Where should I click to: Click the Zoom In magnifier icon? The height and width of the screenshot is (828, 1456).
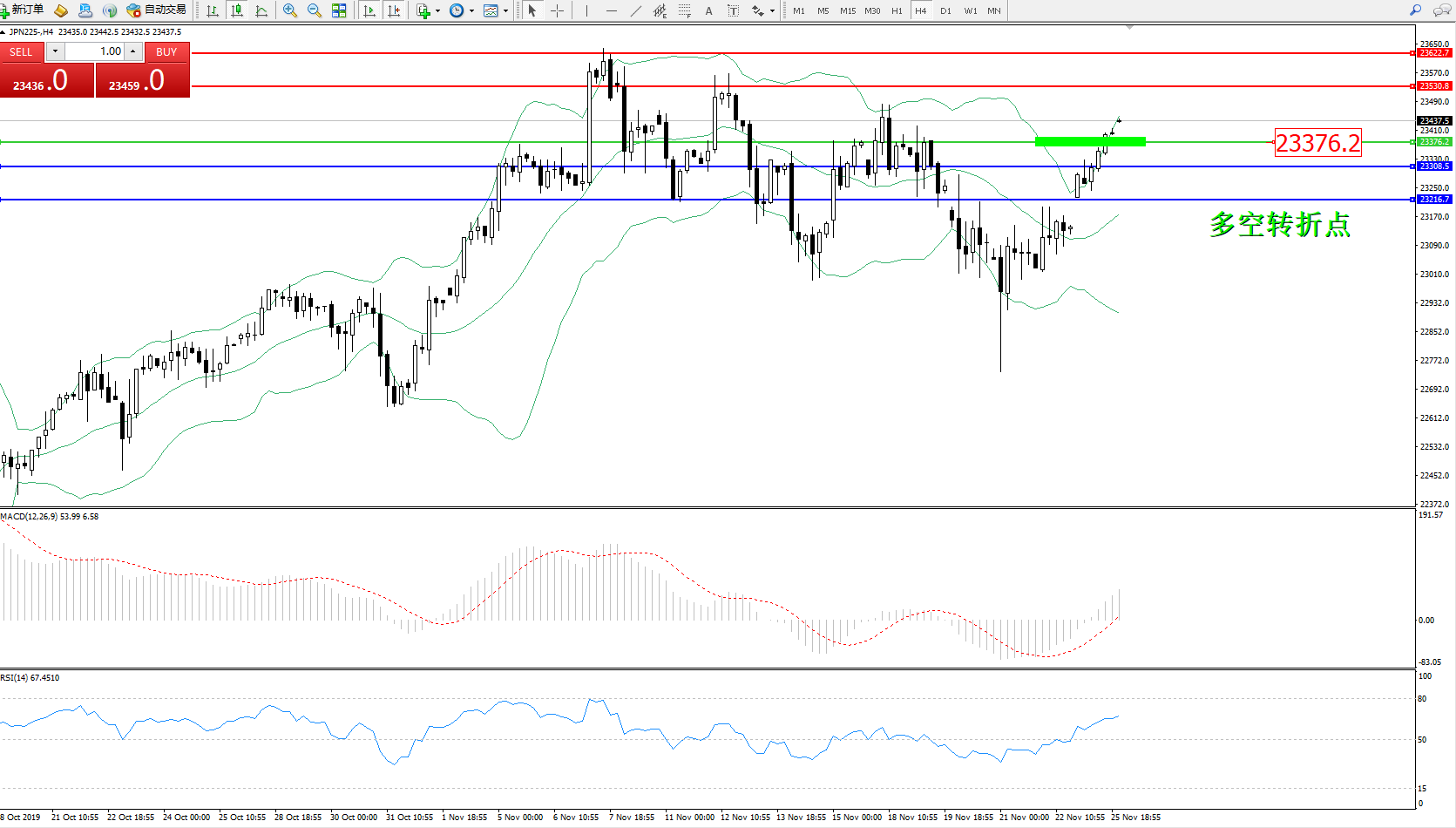[x=290, y=10]
